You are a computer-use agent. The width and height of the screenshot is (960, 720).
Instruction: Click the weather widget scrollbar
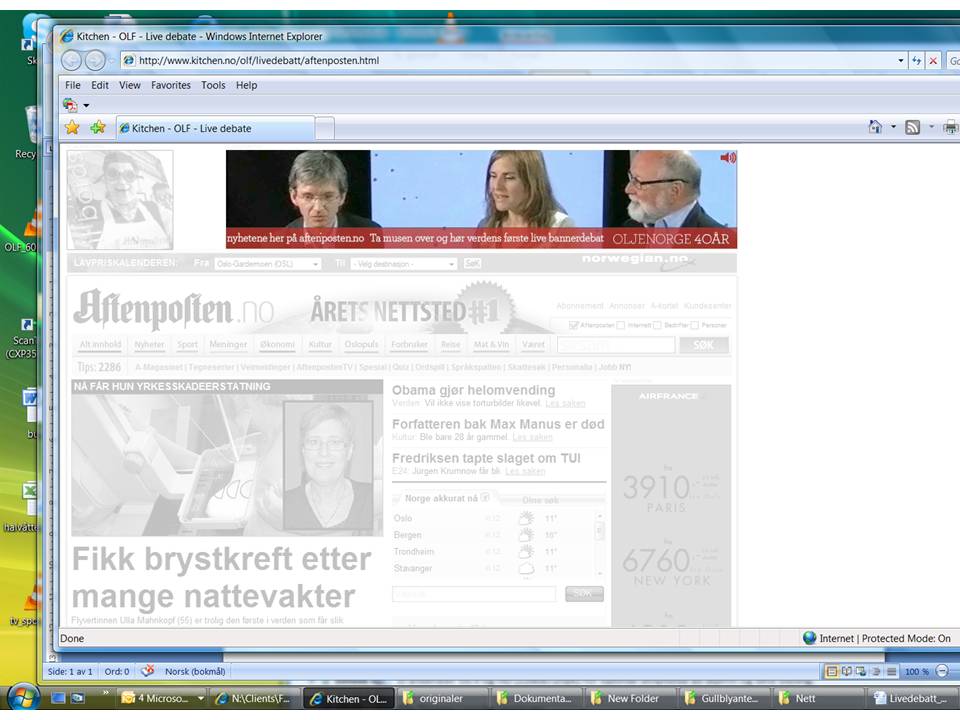(x=599, y=544)
